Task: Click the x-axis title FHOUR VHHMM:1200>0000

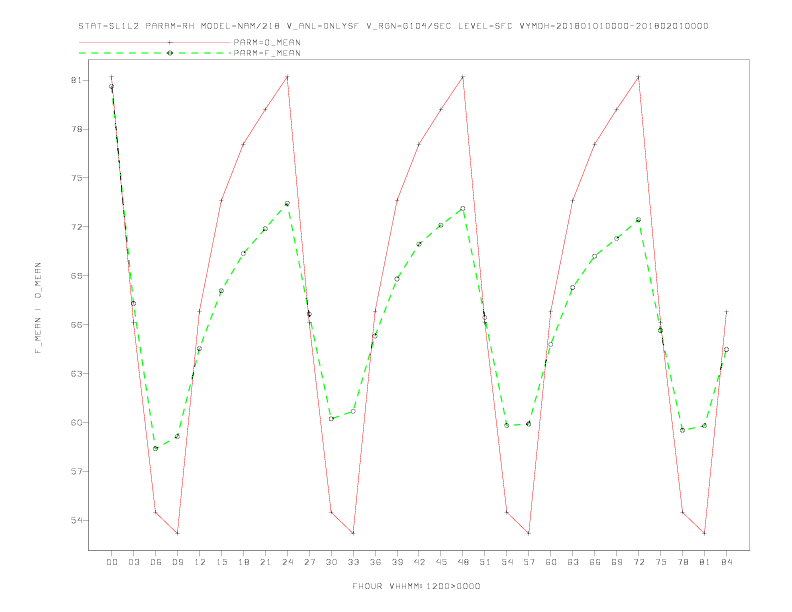Action: 416,586
